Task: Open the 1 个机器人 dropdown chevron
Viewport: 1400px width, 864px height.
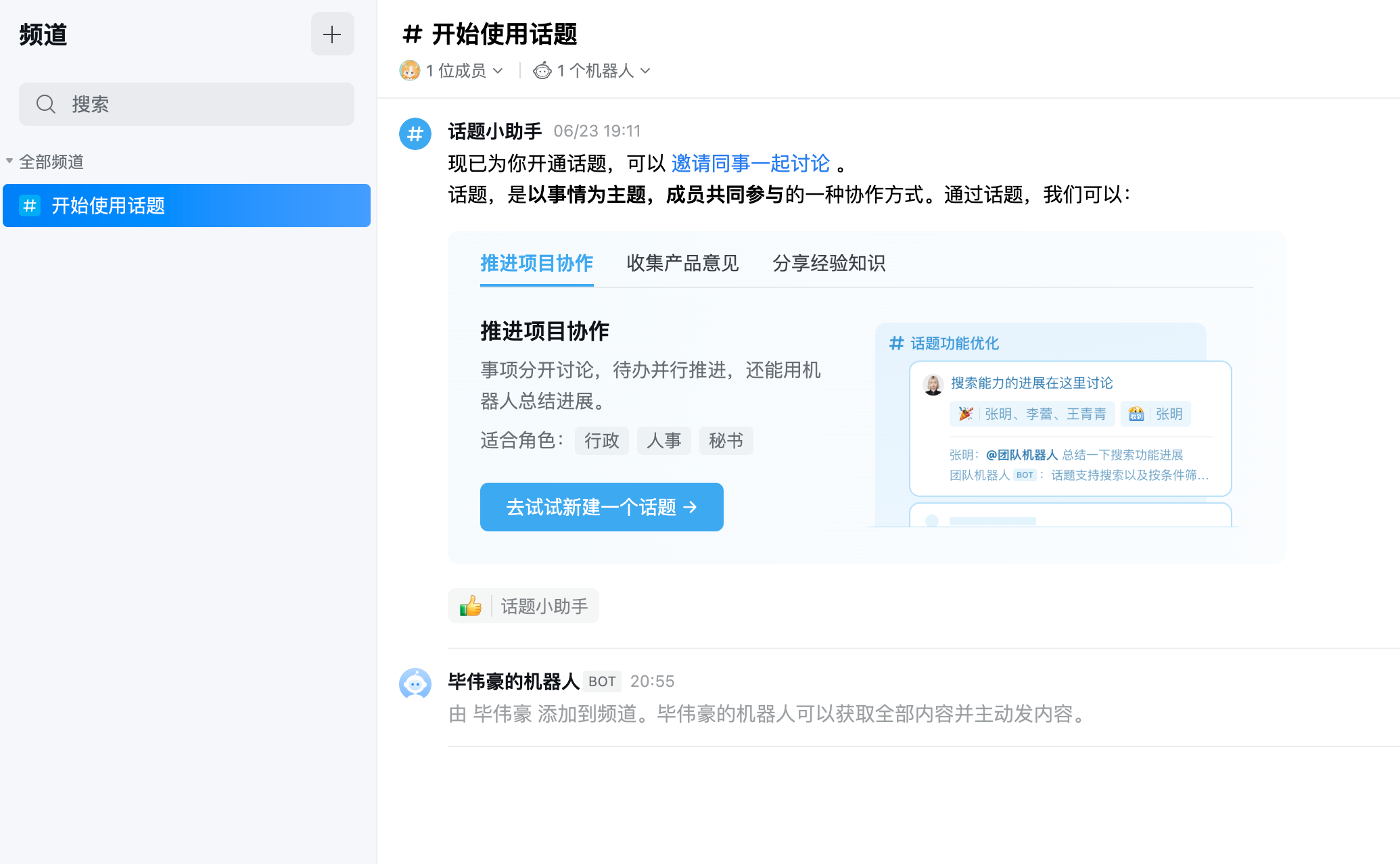Action: (x=645, y=71)
